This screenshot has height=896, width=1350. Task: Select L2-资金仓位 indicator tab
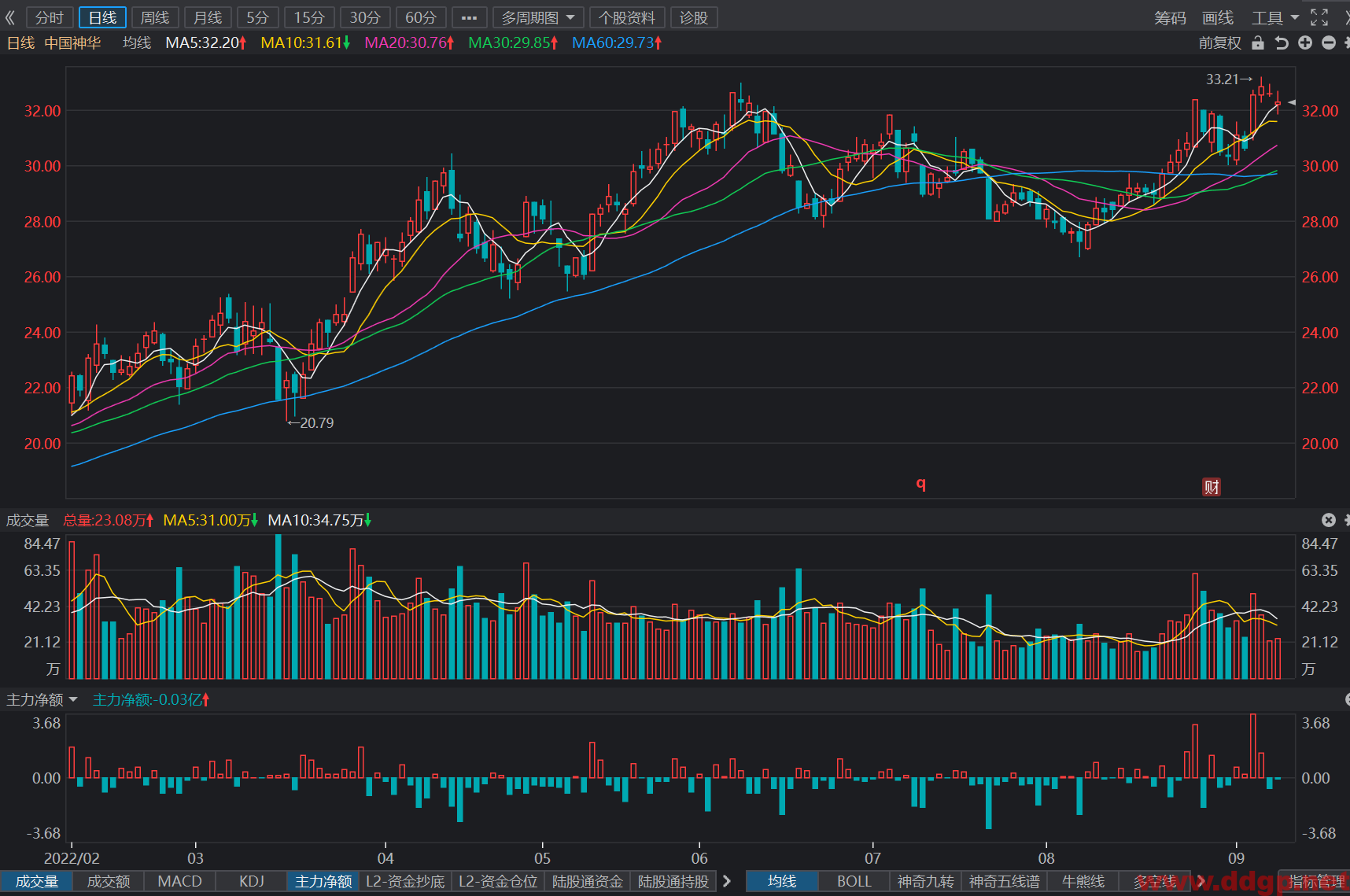pos(498,881)
